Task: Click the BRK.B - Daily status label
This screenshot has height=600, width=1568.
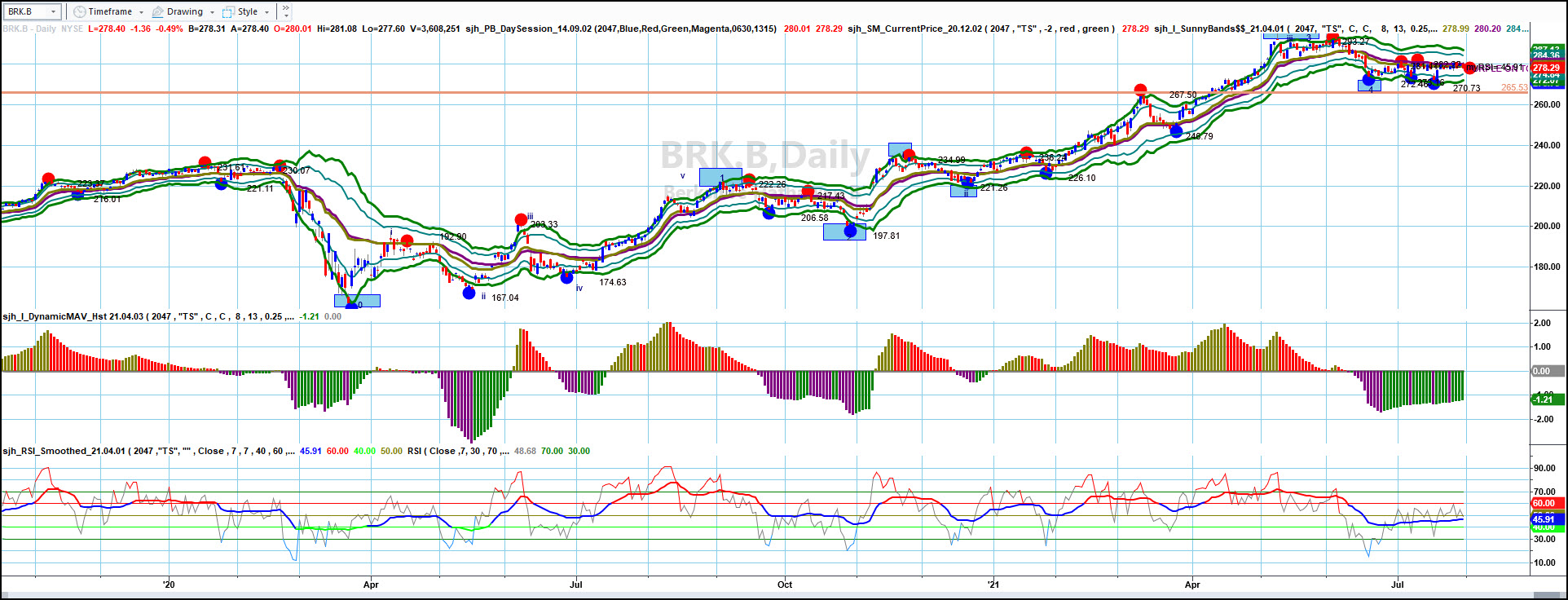Action: coord(29,29)
